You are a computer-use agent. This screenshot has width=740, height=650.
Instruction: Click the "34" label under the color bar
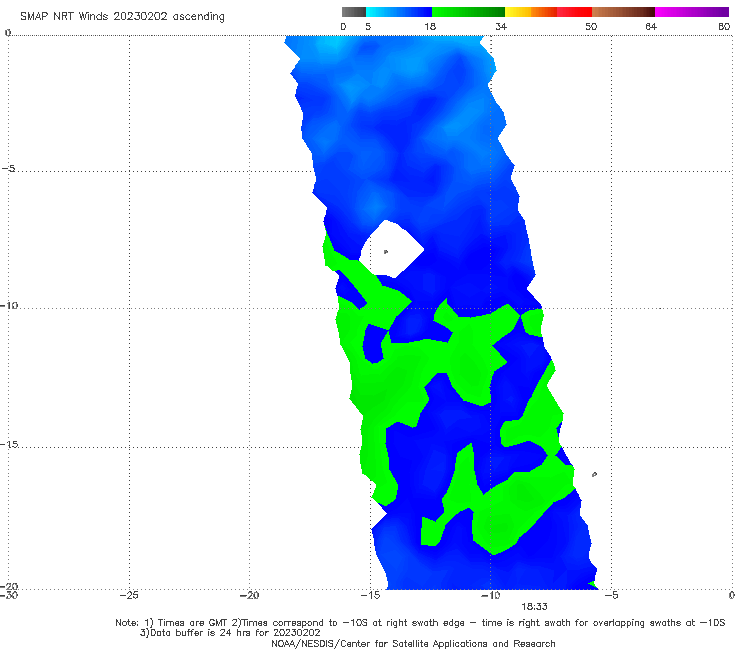coord(501,27)
